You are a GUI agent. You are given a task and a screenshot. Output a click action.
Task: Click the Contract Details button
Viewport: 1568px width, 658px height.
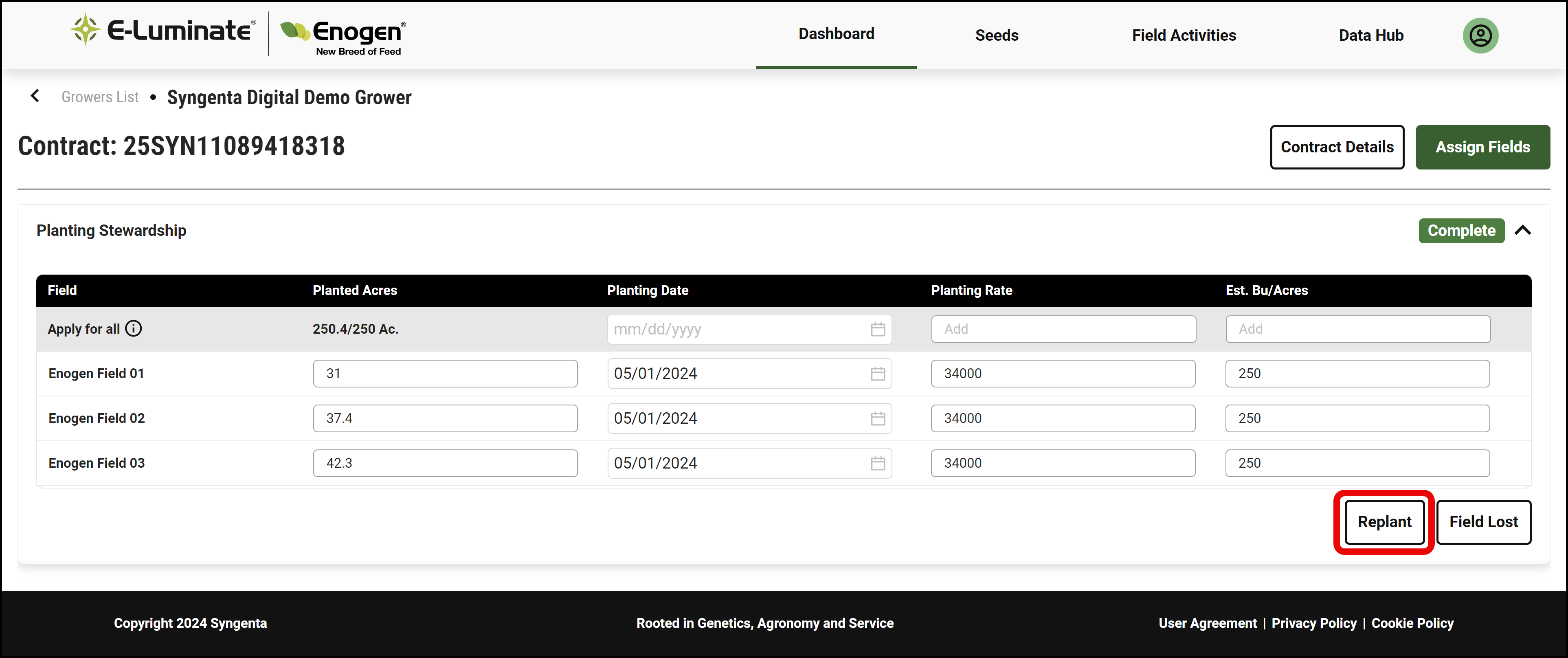click(x=1336, y=147)
